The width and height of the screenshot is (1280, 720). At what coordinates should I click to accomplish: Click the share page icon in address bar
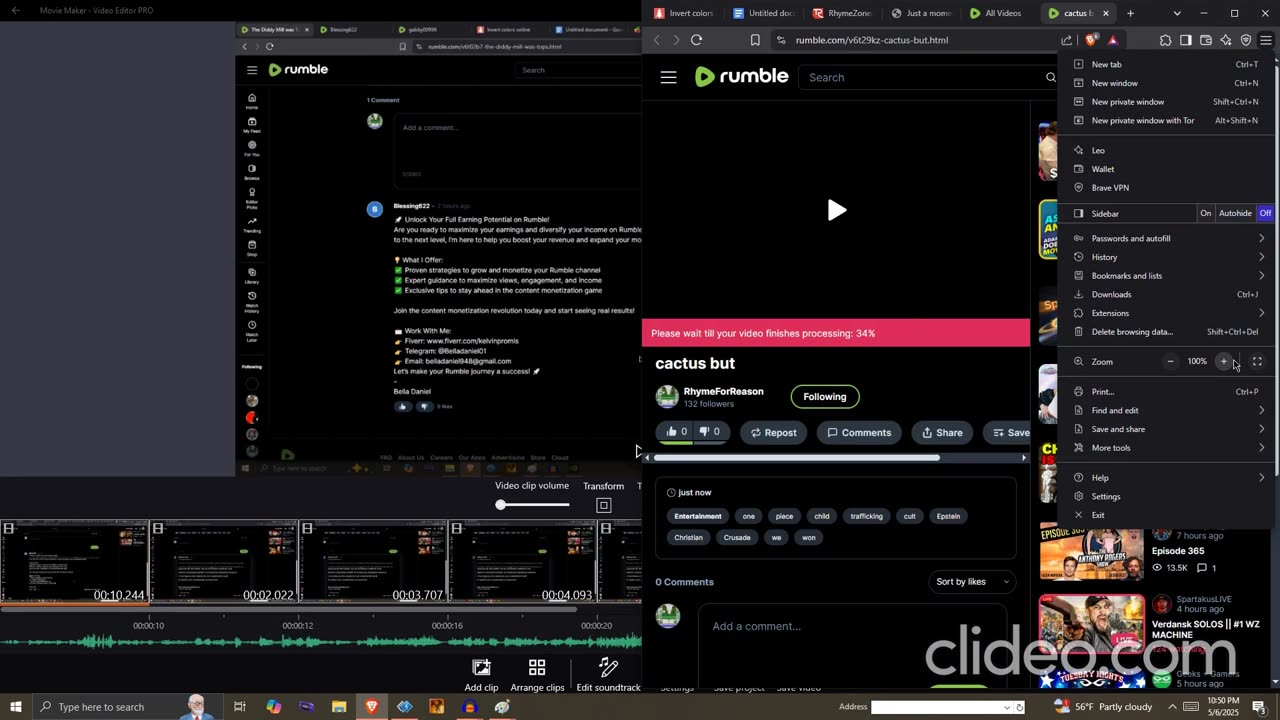tap(1067, 40)
